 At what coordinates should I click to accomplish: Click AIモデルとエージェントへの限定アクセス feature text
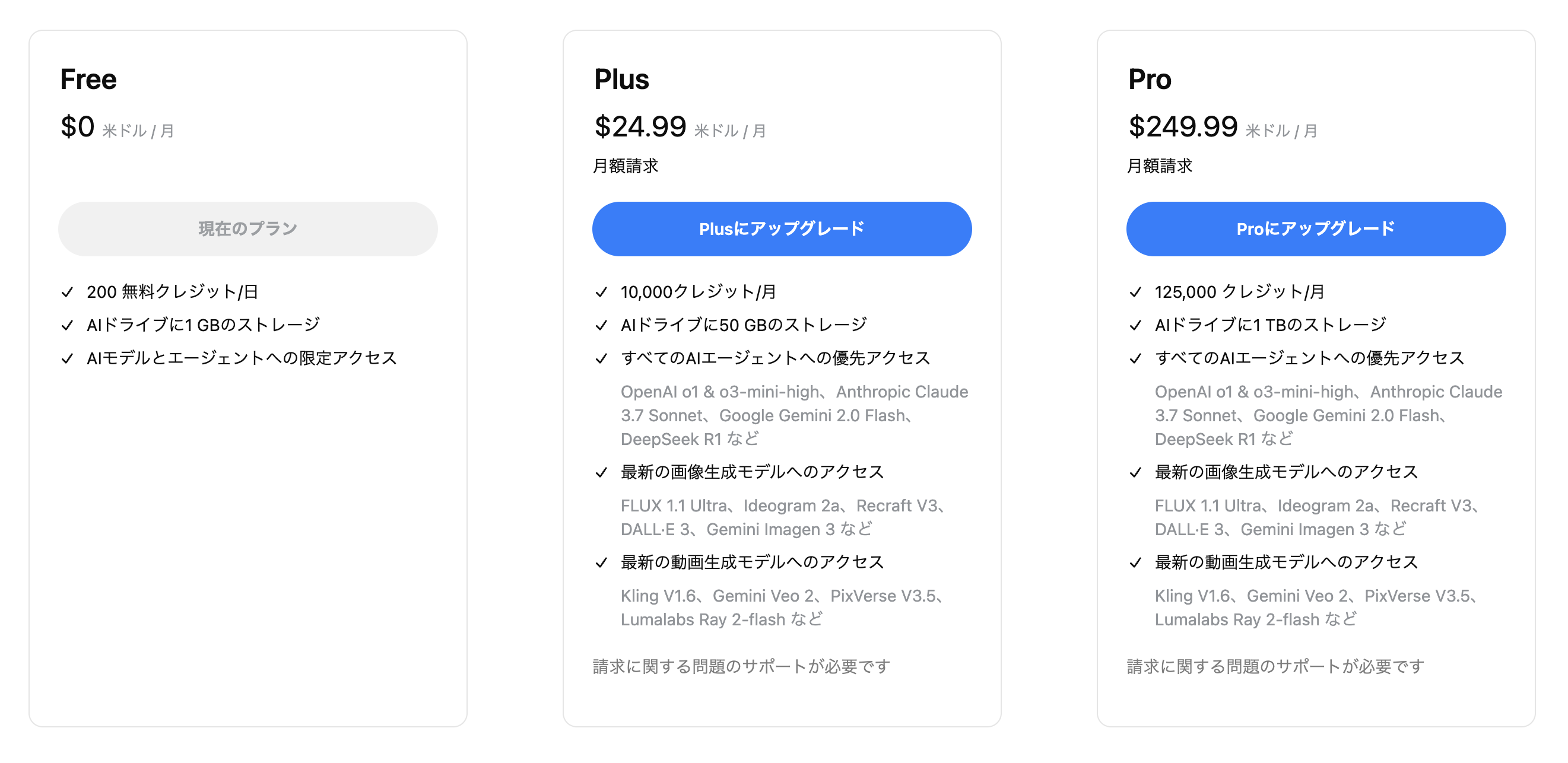point(242,358)
